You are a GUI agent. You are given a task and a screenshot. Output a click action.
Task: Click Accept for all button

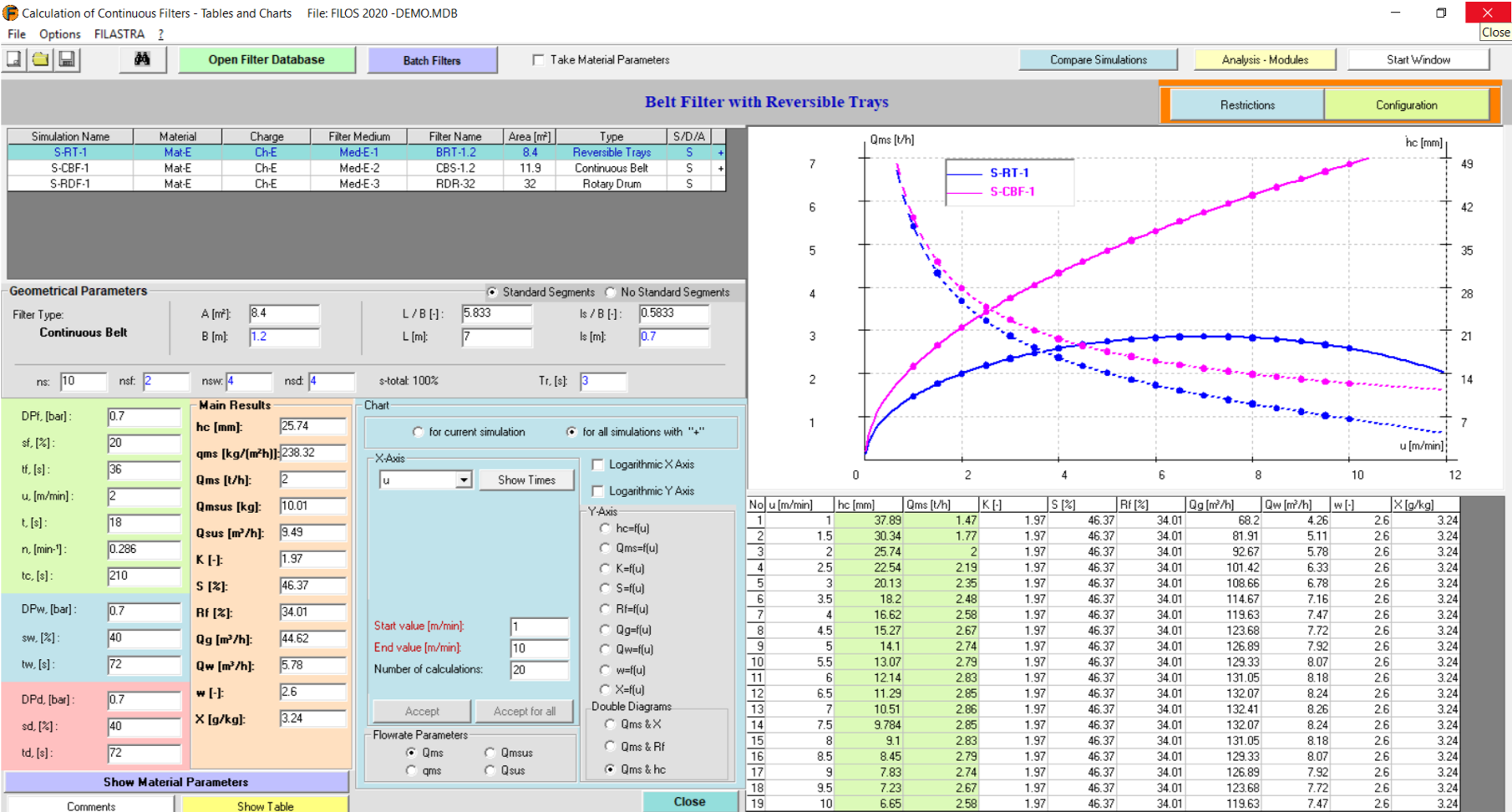click(524, 711)
